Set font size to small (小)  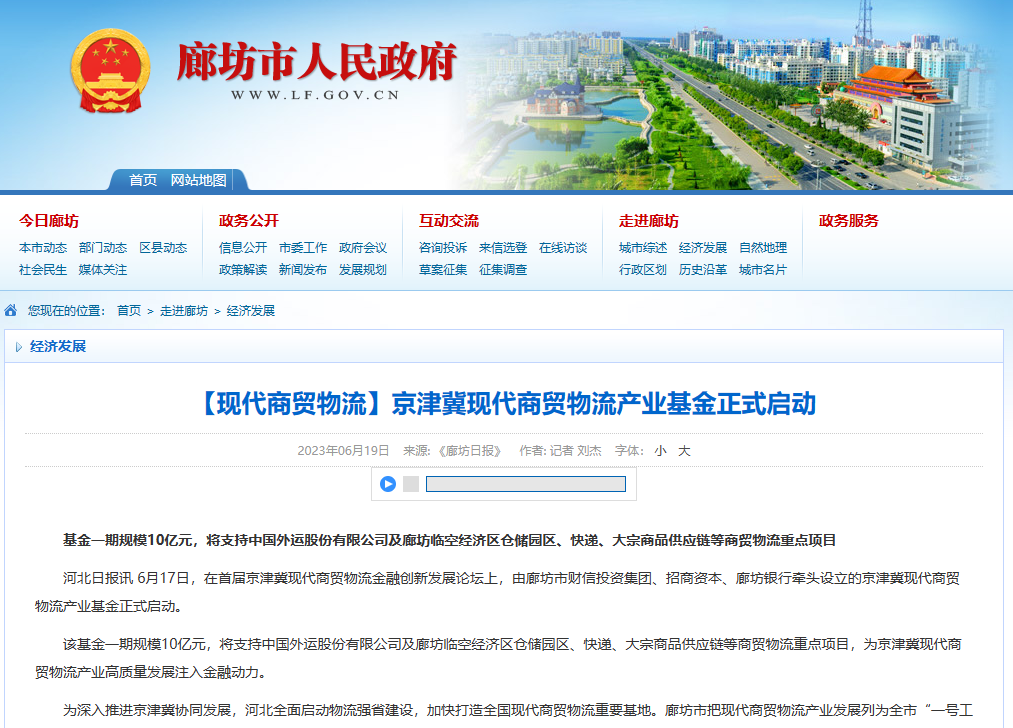click(661, 451)
